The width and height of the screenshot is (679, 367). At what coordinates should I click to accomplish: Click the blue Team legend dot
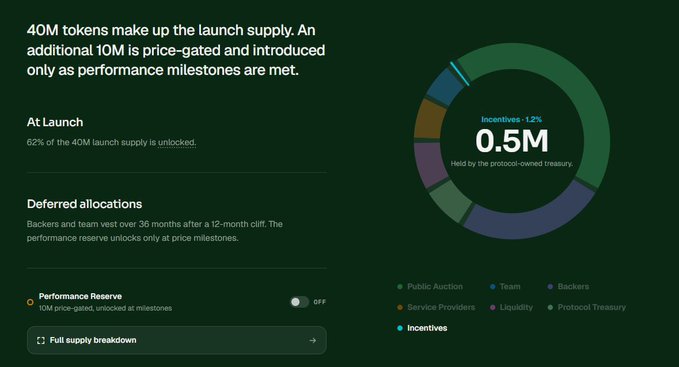click(492, 287)
